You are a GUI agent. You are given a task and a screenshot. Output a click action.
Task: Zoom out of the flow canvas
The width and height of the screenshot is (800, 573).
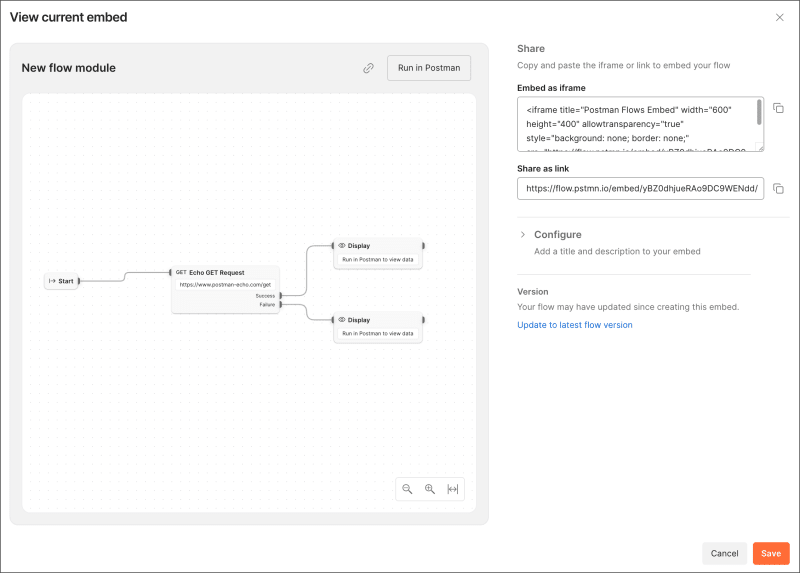[x=407, y=489]
